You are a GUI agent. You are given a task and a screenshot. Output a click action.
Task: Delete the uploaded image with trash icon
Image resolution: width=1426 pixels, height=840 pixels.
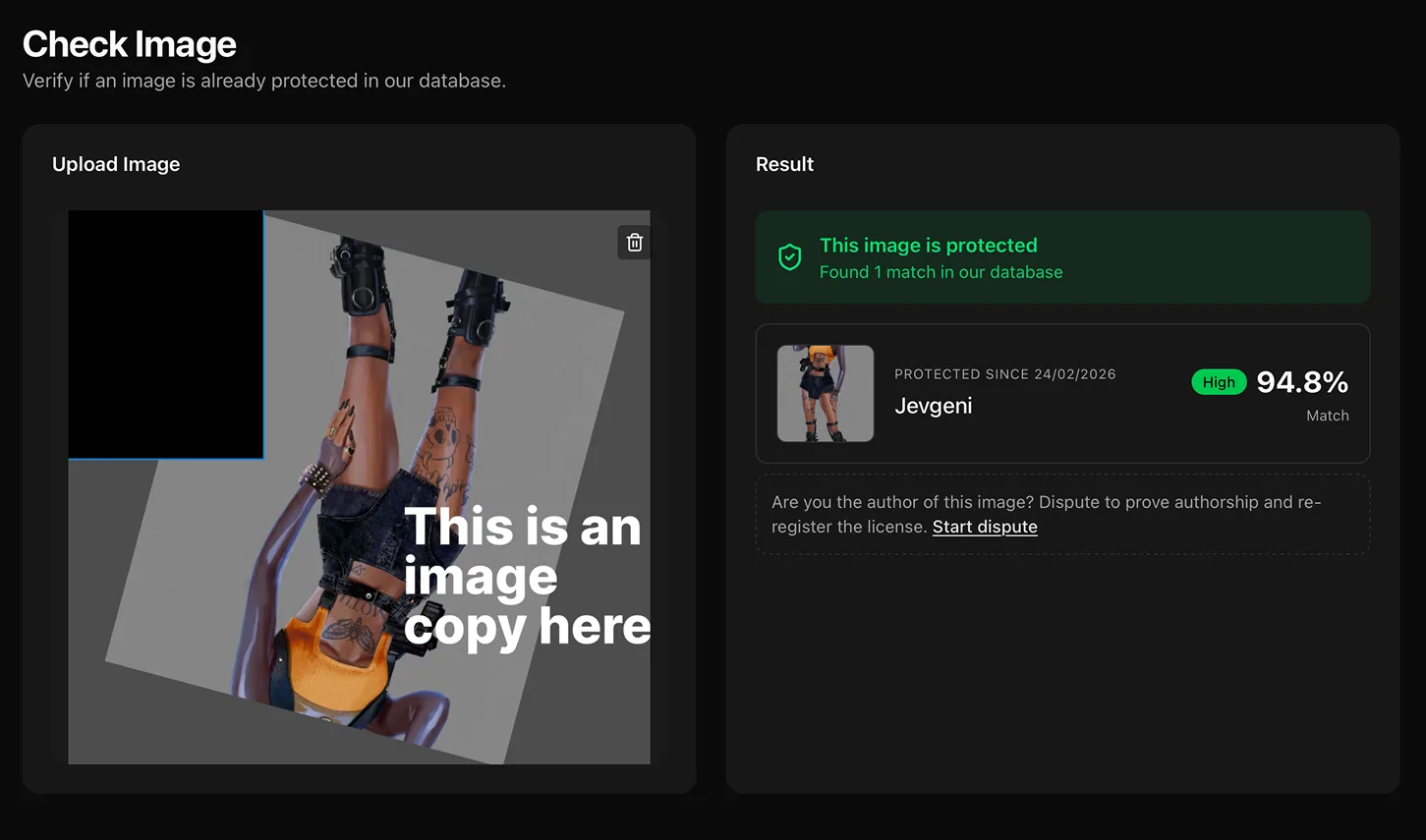[x=635, y=243]
